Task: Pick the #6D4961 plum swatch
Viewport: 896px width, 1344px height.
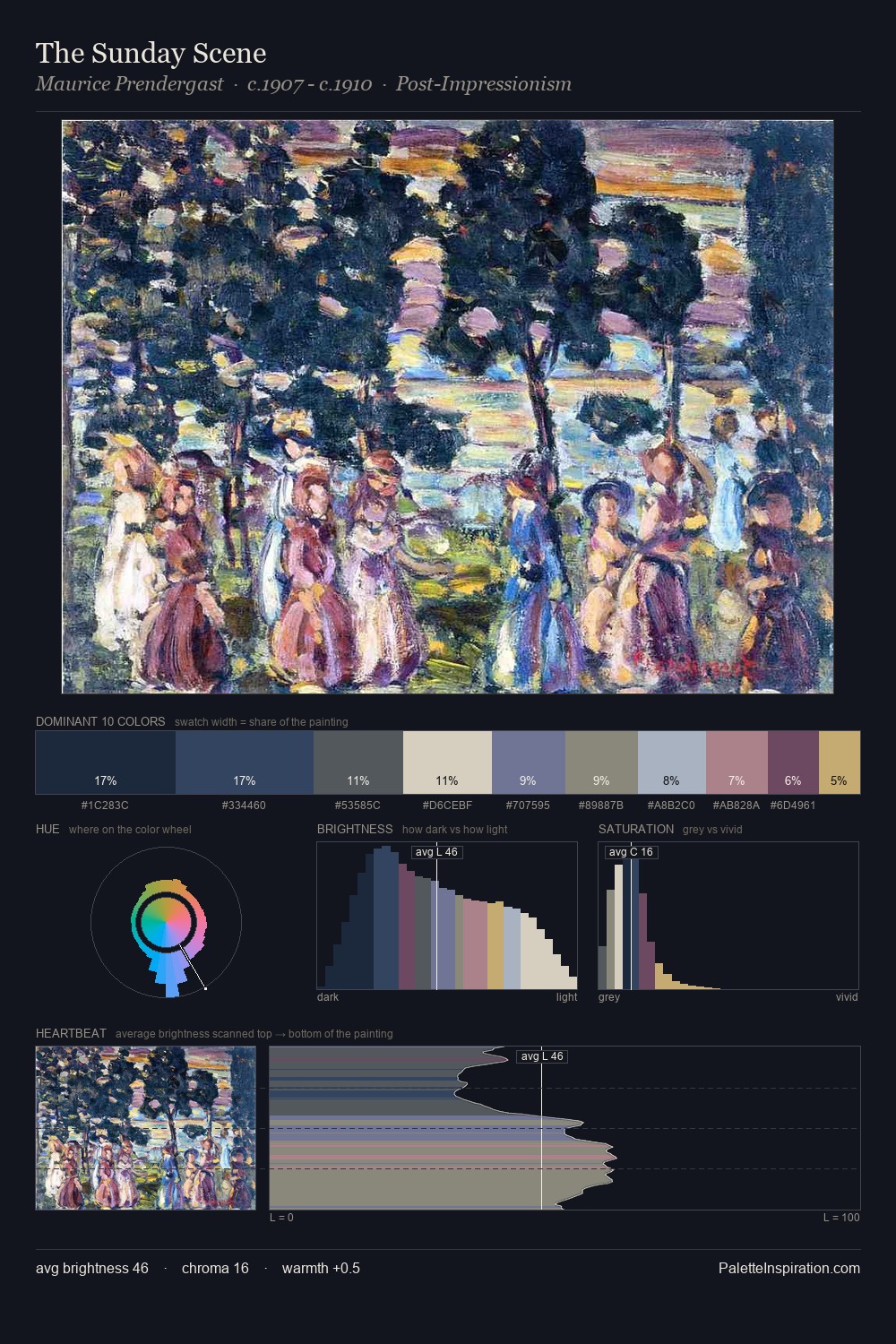Action: (793, 762)
